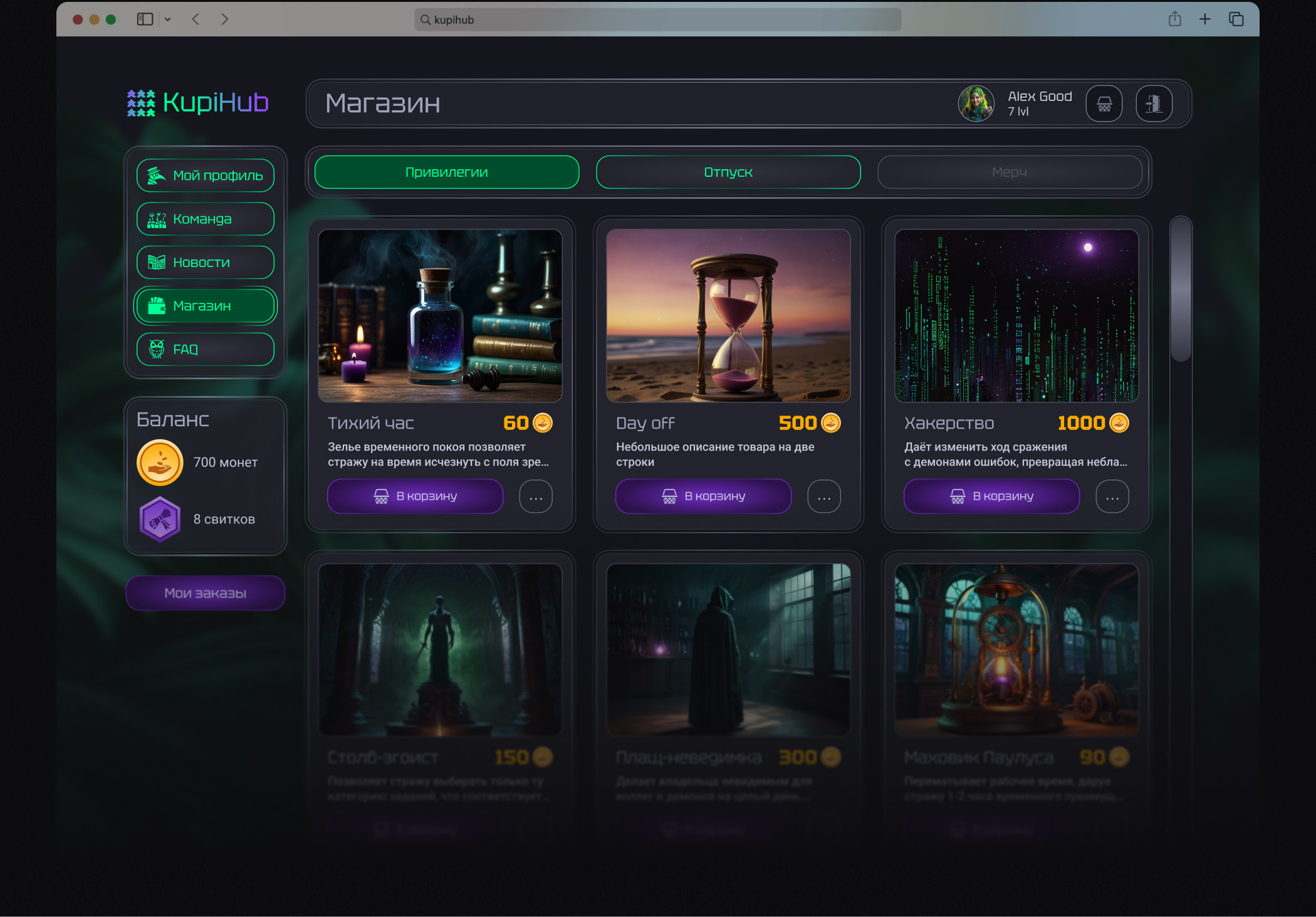Image resolution: width=1316 pixels, height=917 pixels.
Task: Open Alex Good's profile avatar
Action: pyautogui.click(x=976, y=103)
